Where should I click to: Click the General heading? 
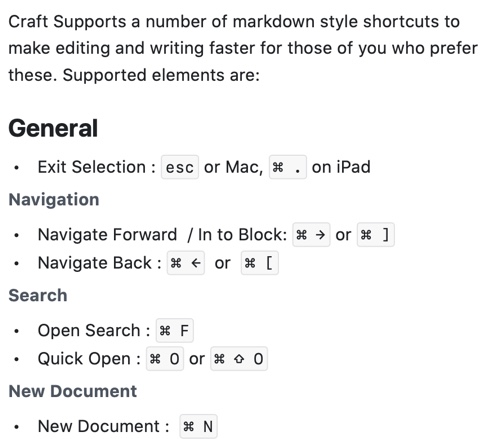click(x=53, y=128)
